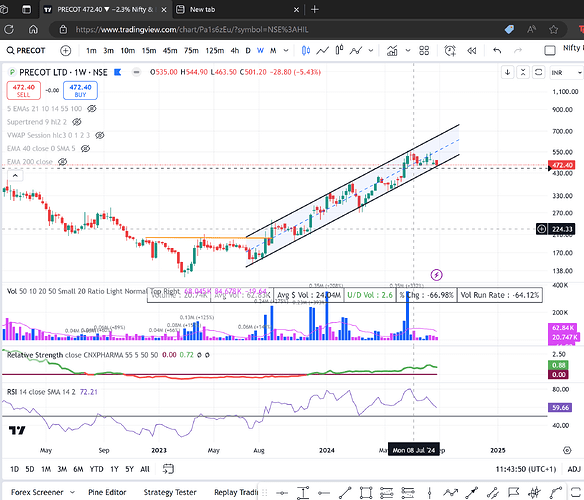Toggle visibility of Supertrend indicator
584x500 pixels.
pos(77,122)
